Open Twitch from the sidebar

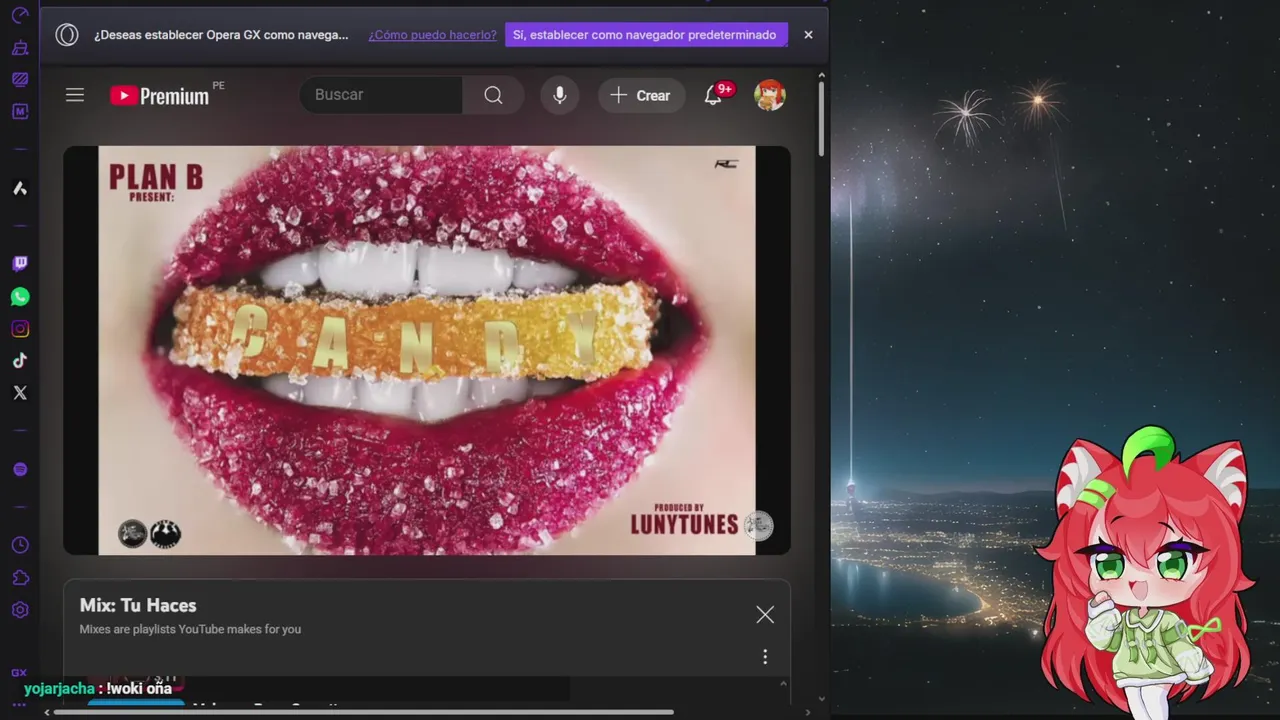click(20, 264)
